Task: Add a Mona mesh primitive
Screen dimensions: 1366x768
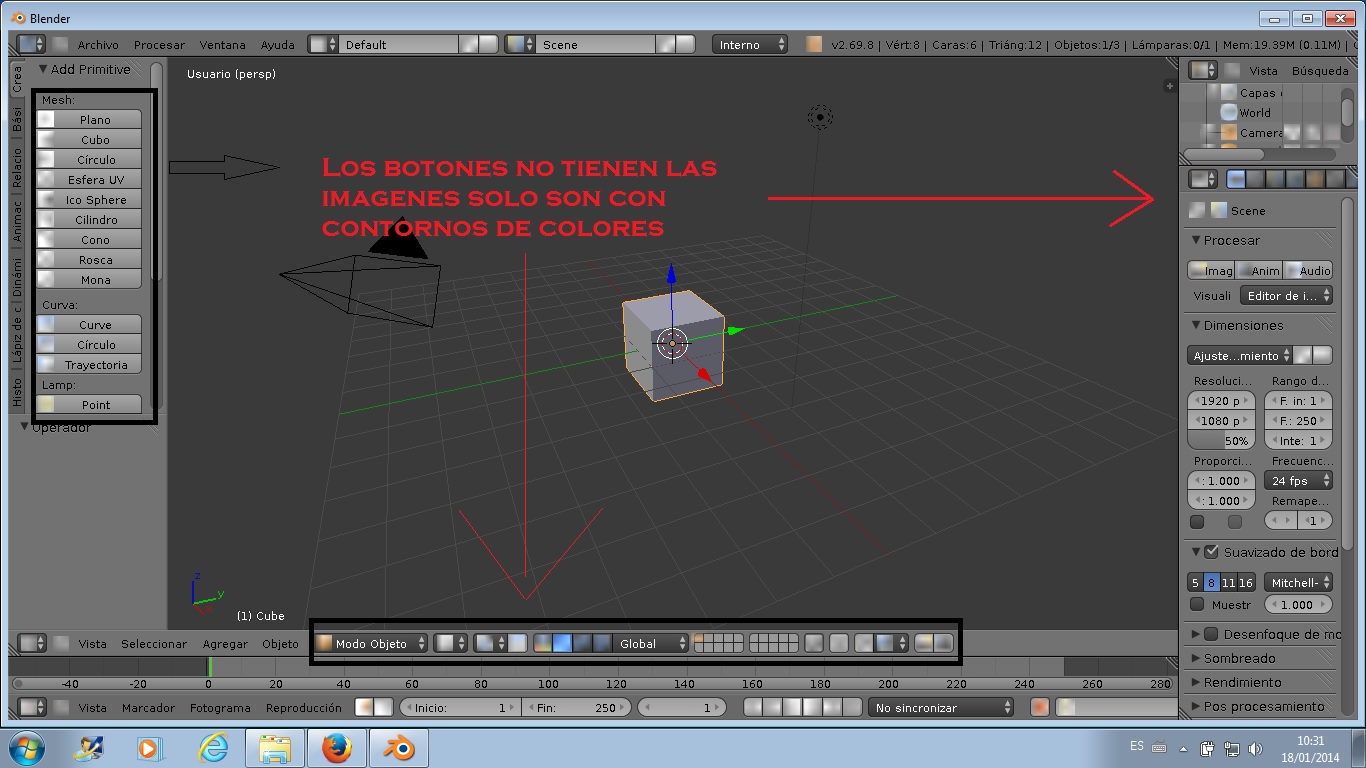Action: pos(89,280)
